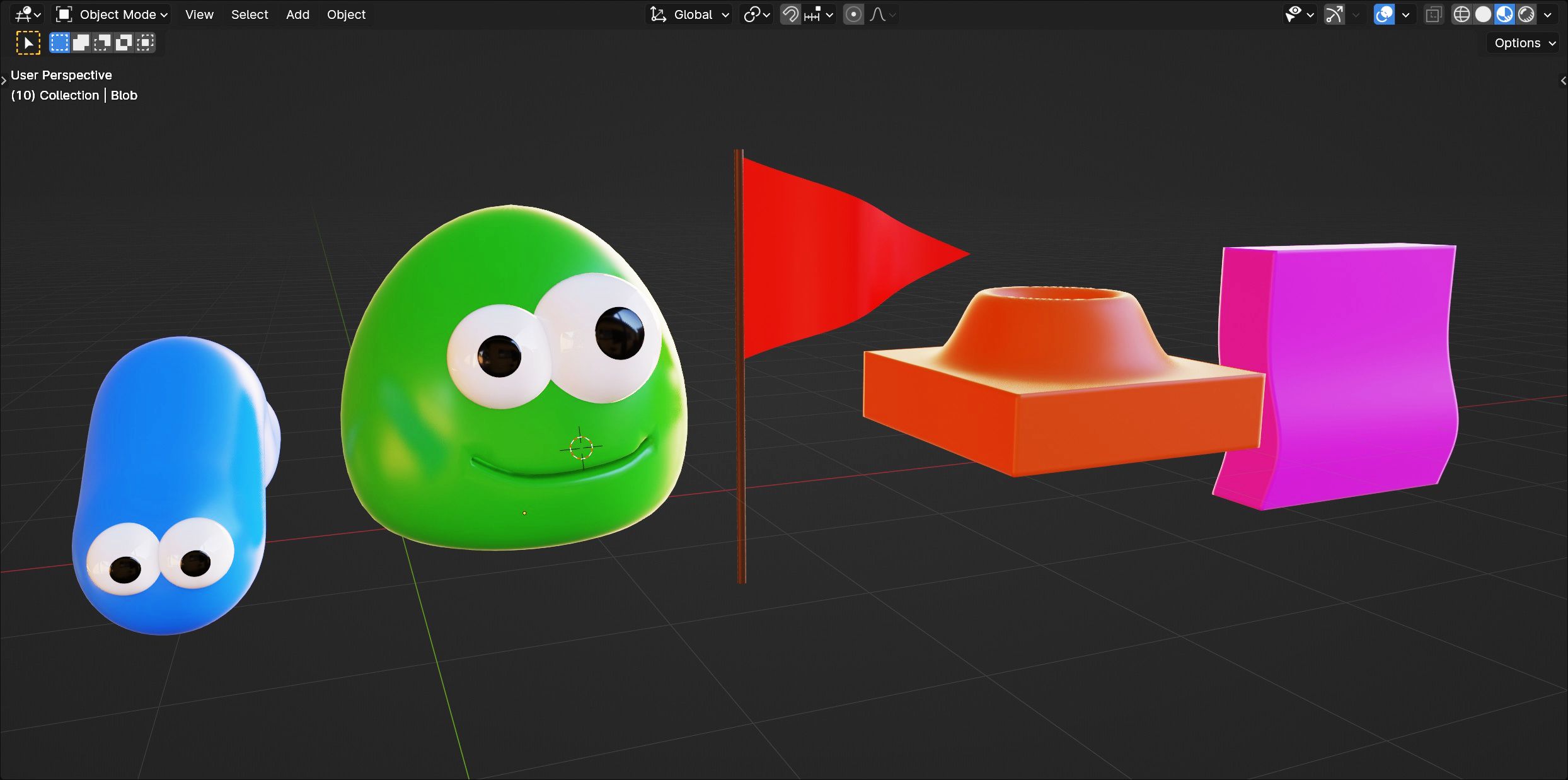Toggle viewport overlays off
Image resolution: width=1568 pixels, height=780 pixels.
[x=1384, y=15]
